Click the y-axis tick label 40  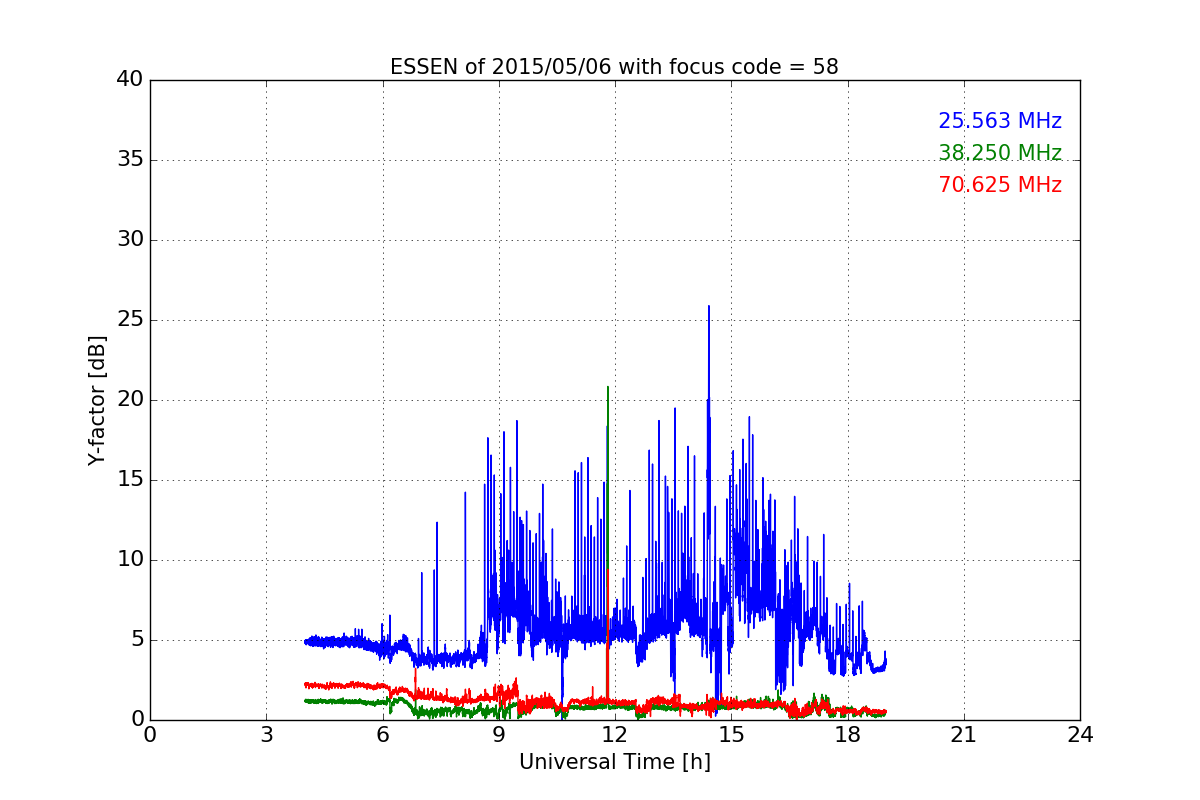pyautogui.click(x=129, y=80)
